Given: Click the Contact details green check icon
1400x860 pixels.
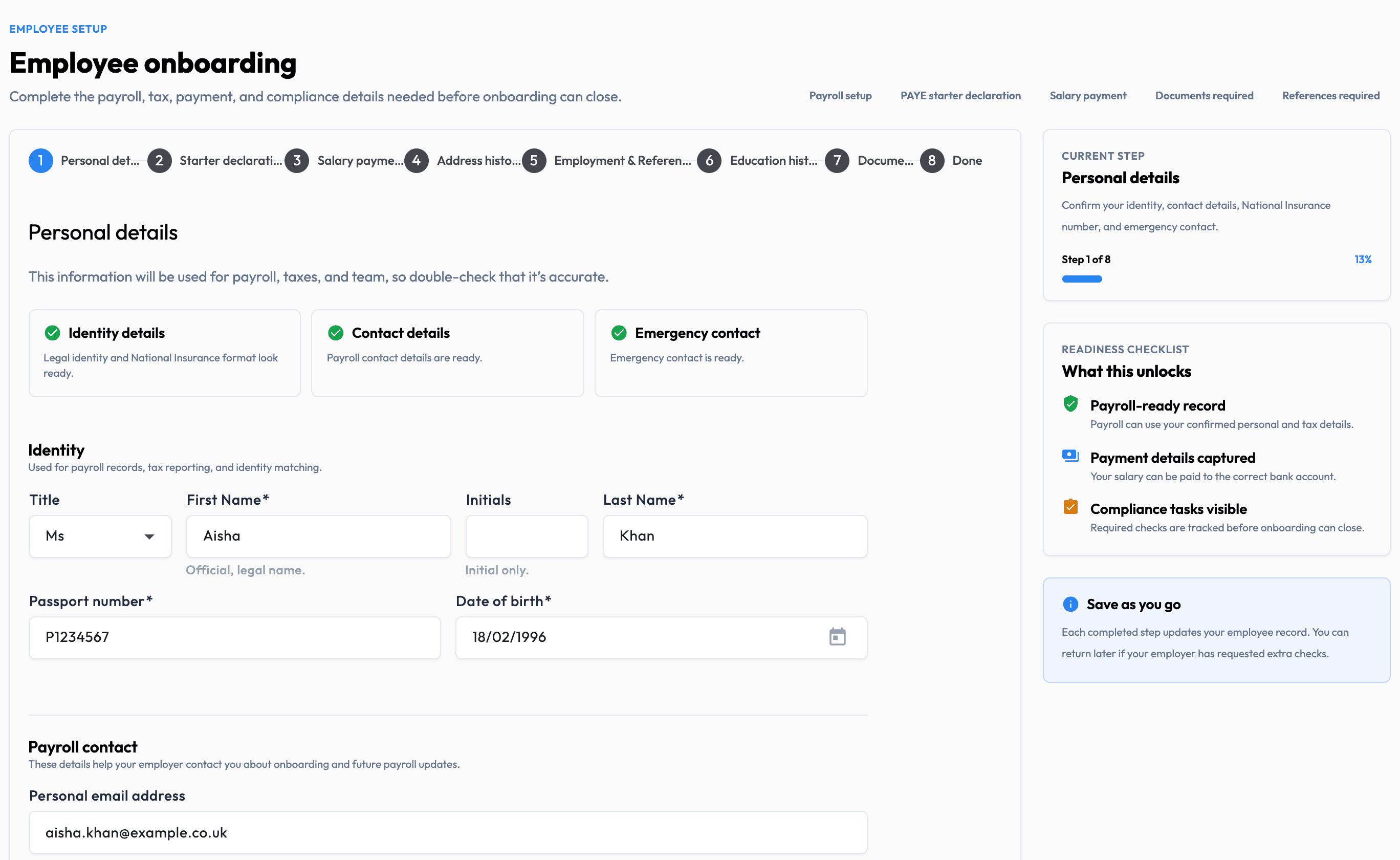Looking at the screenshot, I should [336, 333].
